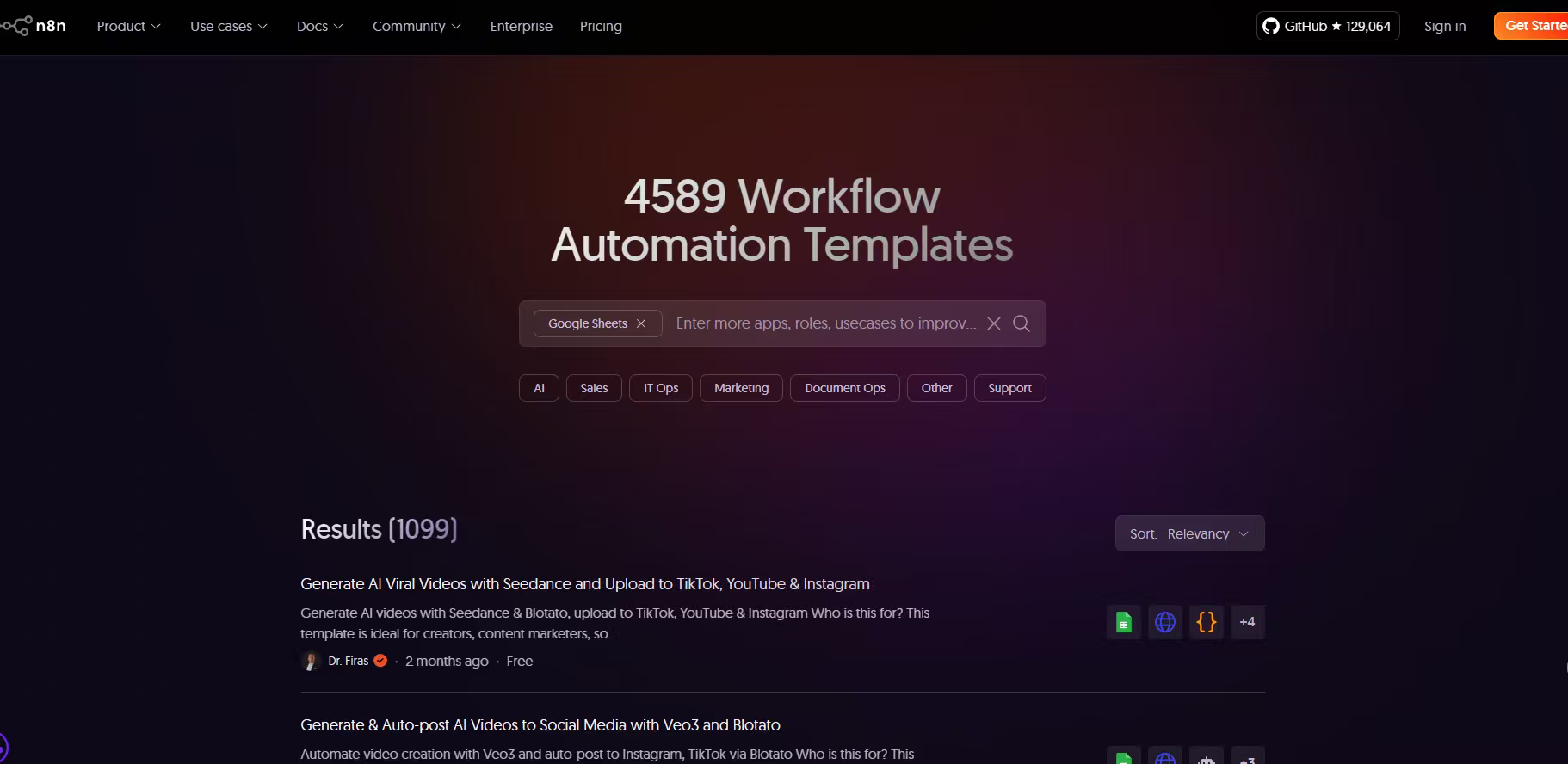Screen dimensions: 1568x764
Task: Toggle the Marketing category filter
Action: (x=741, y=388)
